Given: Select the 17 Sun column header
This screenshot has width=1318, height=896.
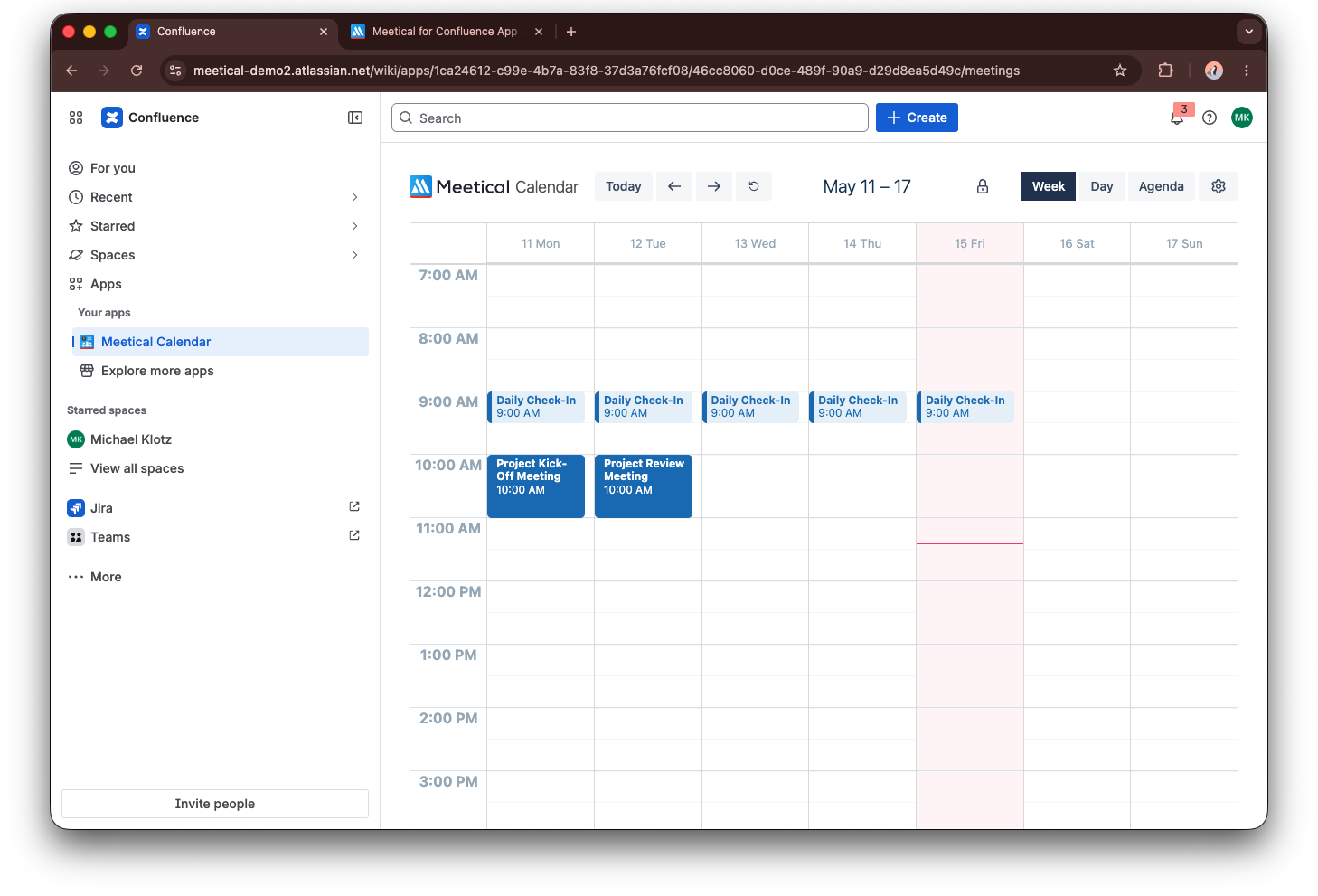Looking at the screenshot, I should pos(1184,243).
